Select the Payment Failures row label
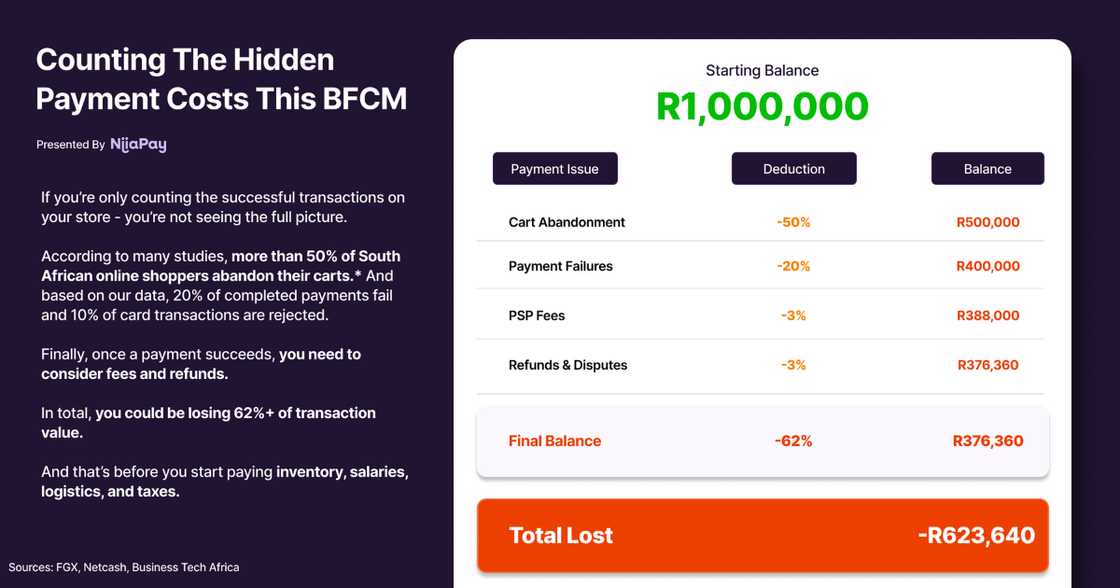1120x588 pixels. point(560,266)
